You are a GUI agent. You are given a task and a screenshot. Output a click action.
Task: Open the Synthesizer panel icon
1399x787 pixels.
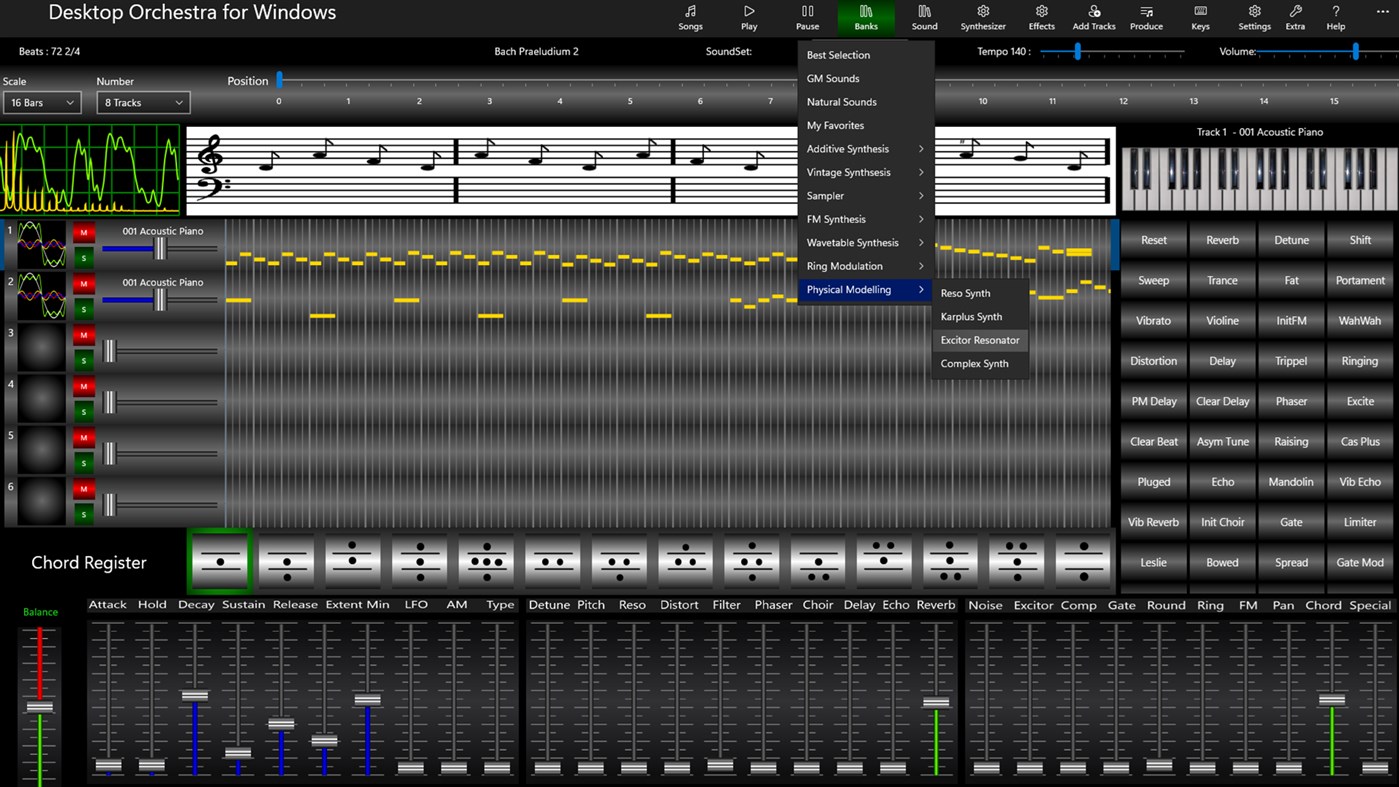(x=982, y=17)
